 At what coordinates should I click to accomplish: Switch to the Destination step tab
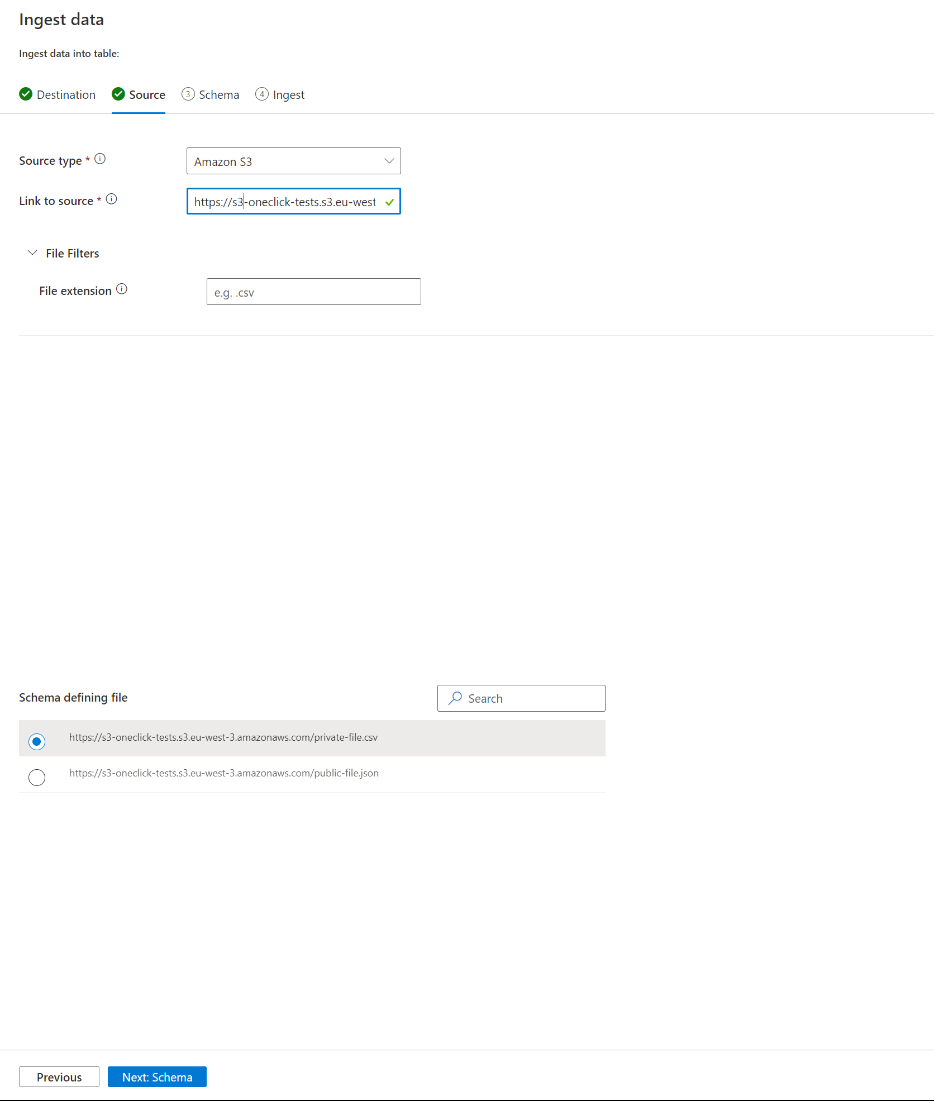(x=58, y=95)
